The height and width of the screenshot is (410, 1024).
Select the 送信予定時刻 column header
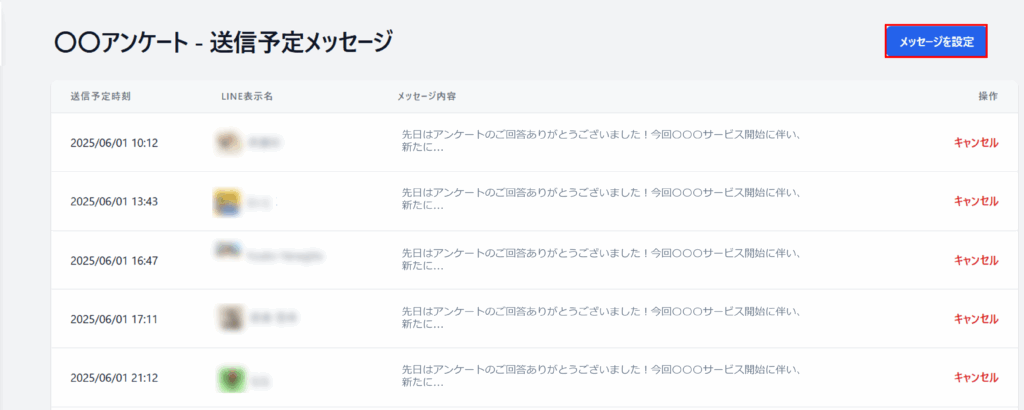101,96
